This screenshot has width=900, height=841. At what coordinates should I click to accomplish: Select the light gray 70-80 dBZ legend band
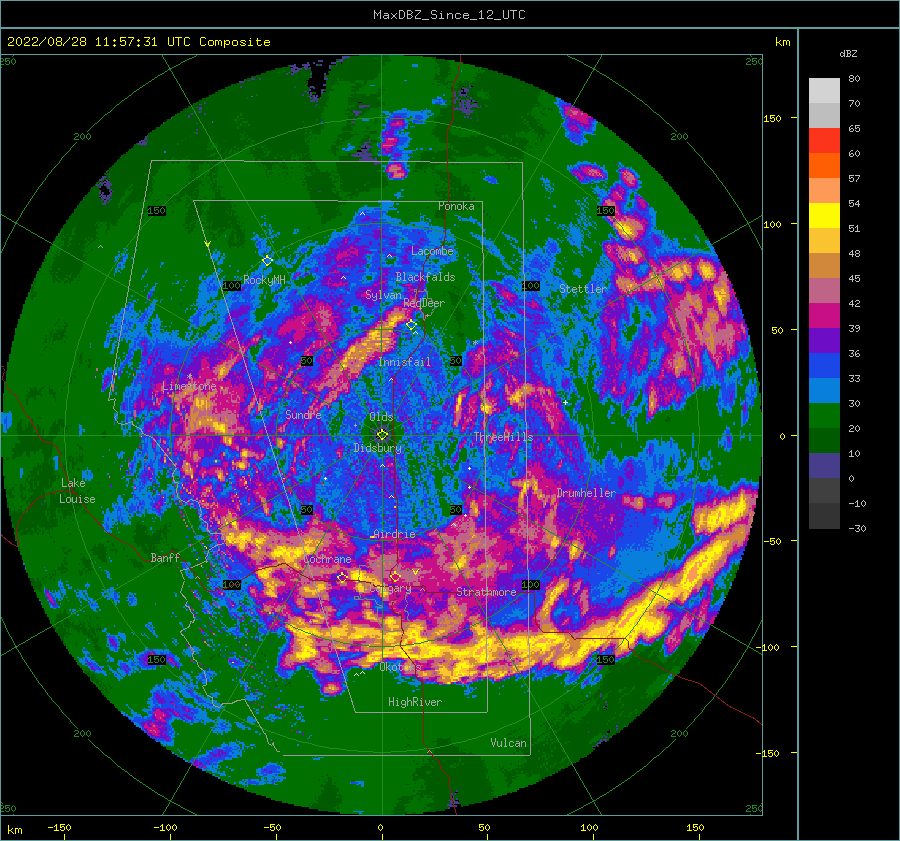point(824,91)
